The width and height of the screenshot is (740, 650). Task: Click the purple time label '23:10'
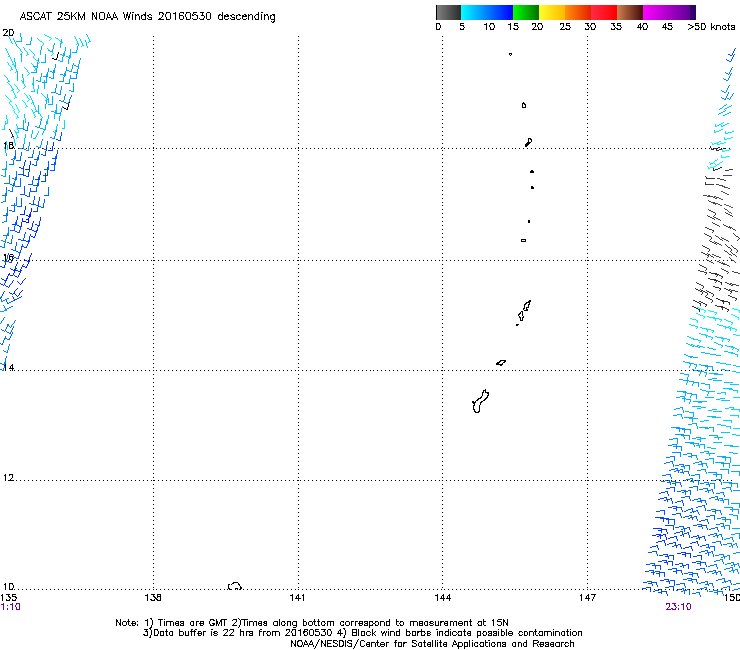click(678, 607)
